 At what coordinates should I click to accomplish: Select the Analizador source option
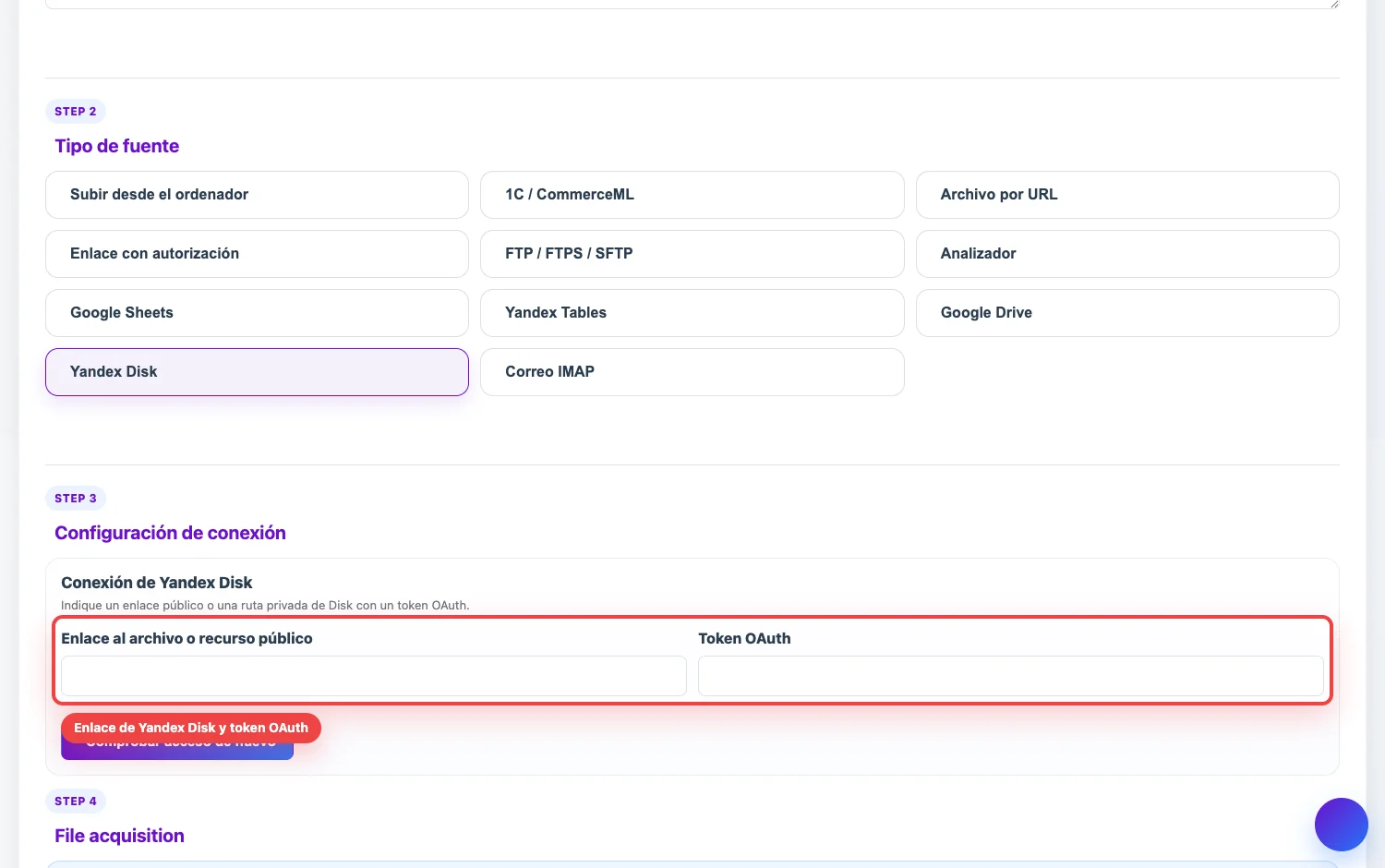coord(1127,254)
